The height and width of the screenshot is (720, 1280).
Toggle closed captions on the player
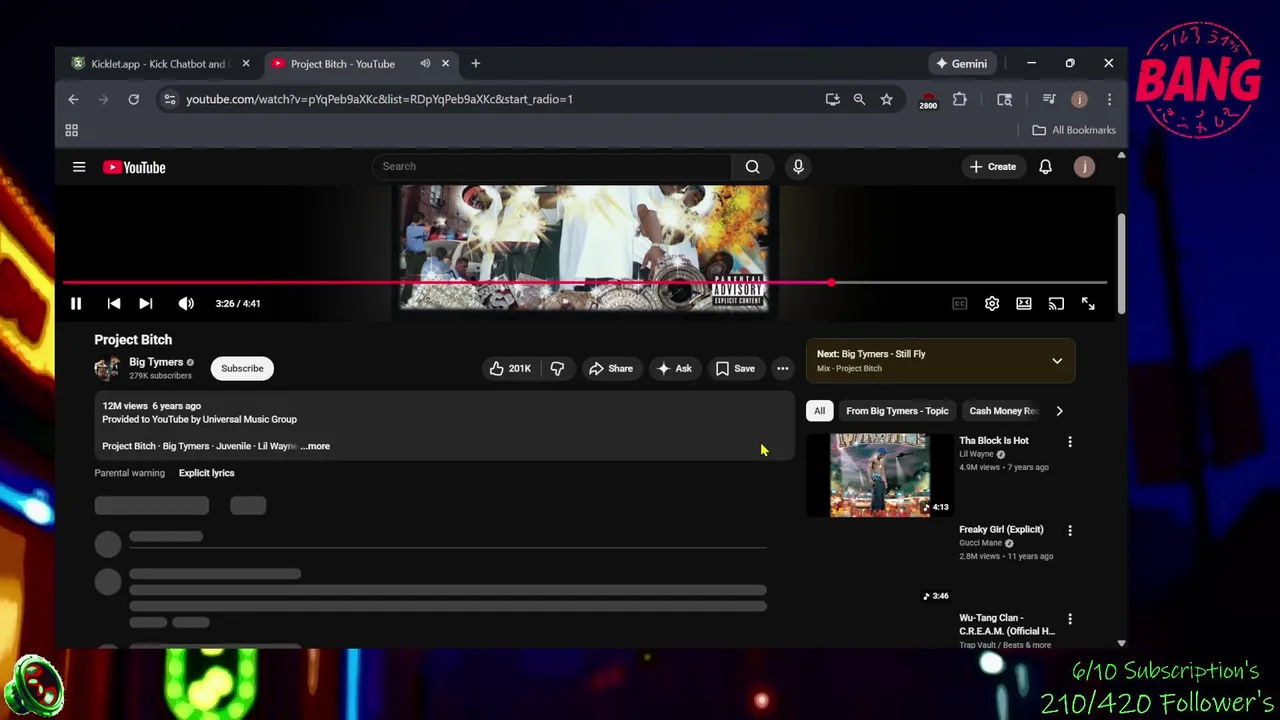pos(960,303)
